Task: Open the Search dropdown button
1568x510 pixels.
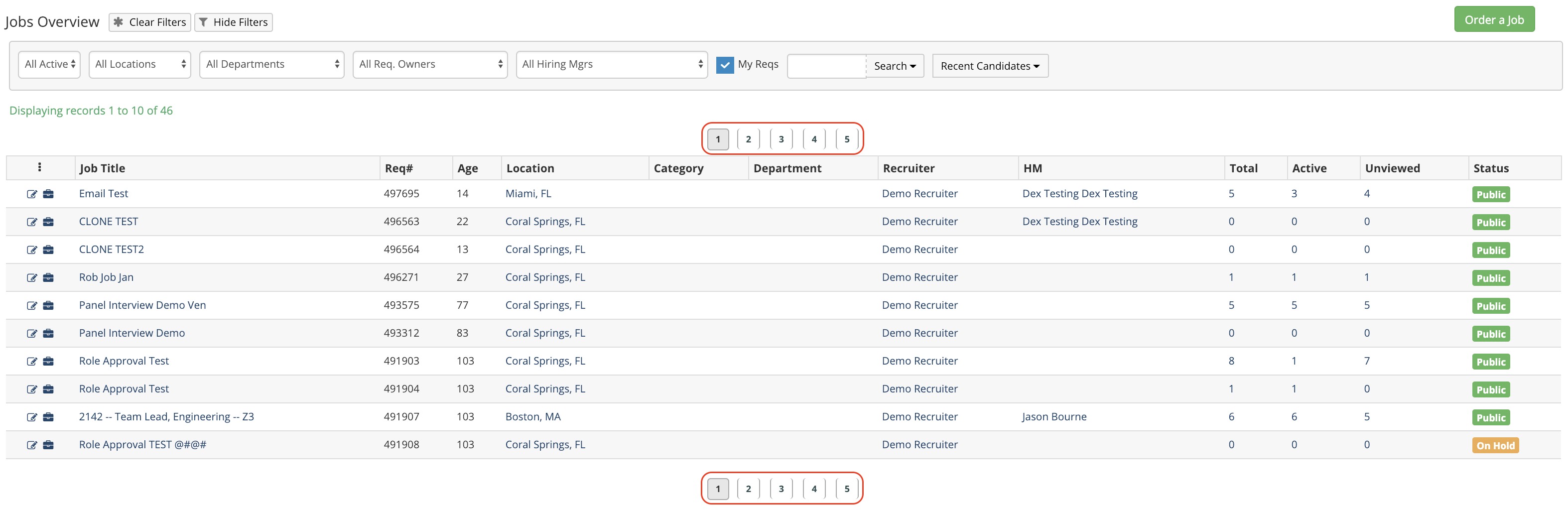Action: 895,66
